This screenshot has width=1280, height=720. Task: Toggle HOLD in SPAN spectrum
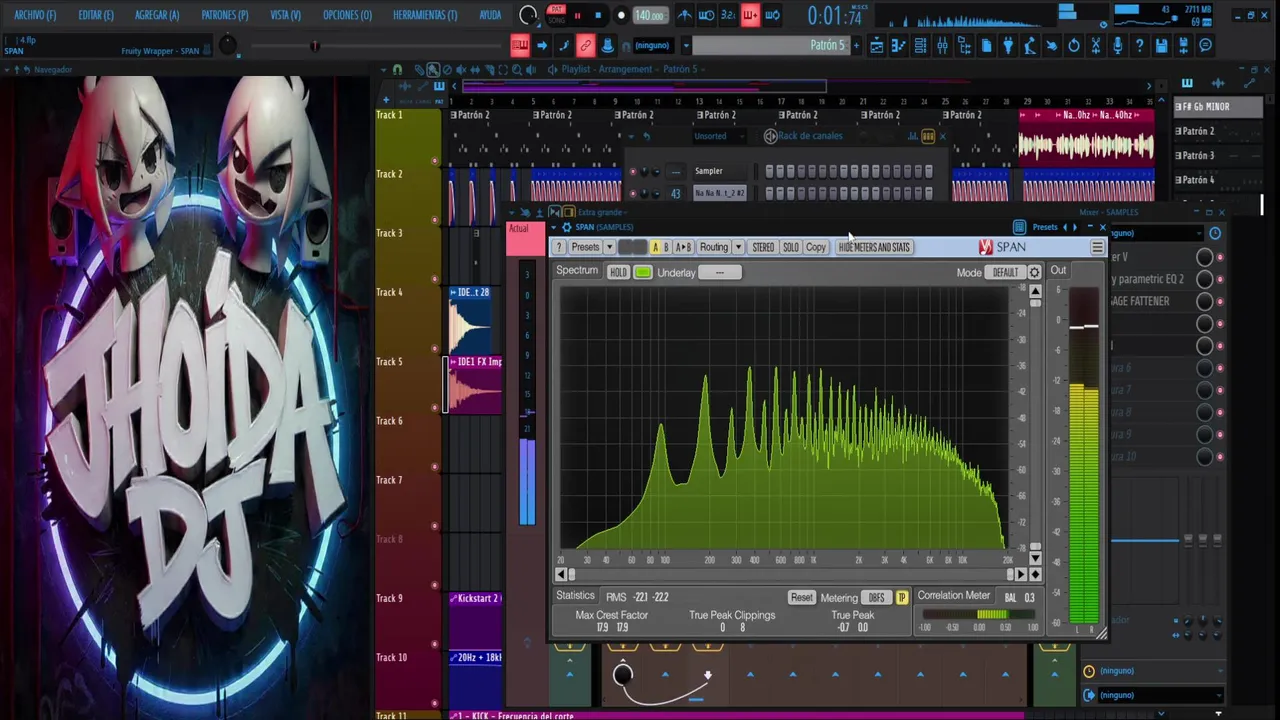pos(619,272)
